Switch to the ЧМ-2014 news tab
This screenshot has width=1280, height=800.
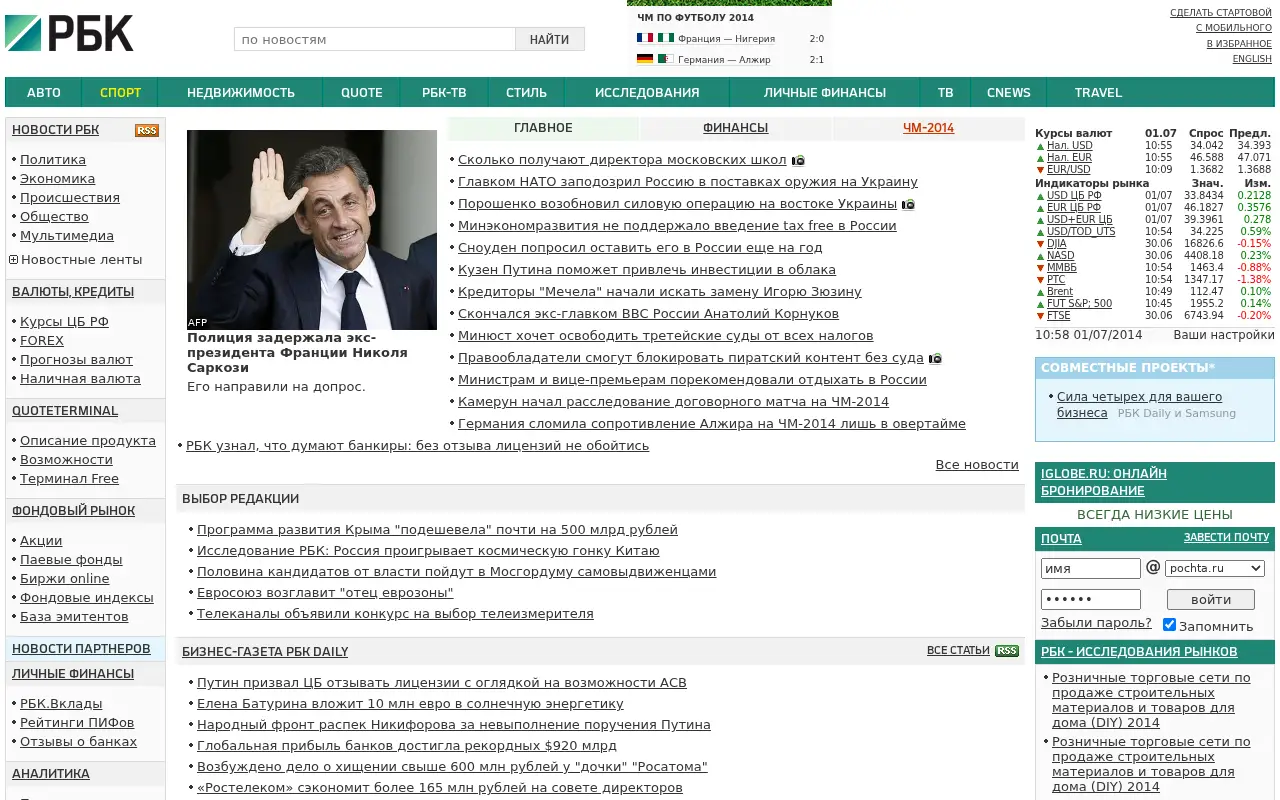click(928, 128)
